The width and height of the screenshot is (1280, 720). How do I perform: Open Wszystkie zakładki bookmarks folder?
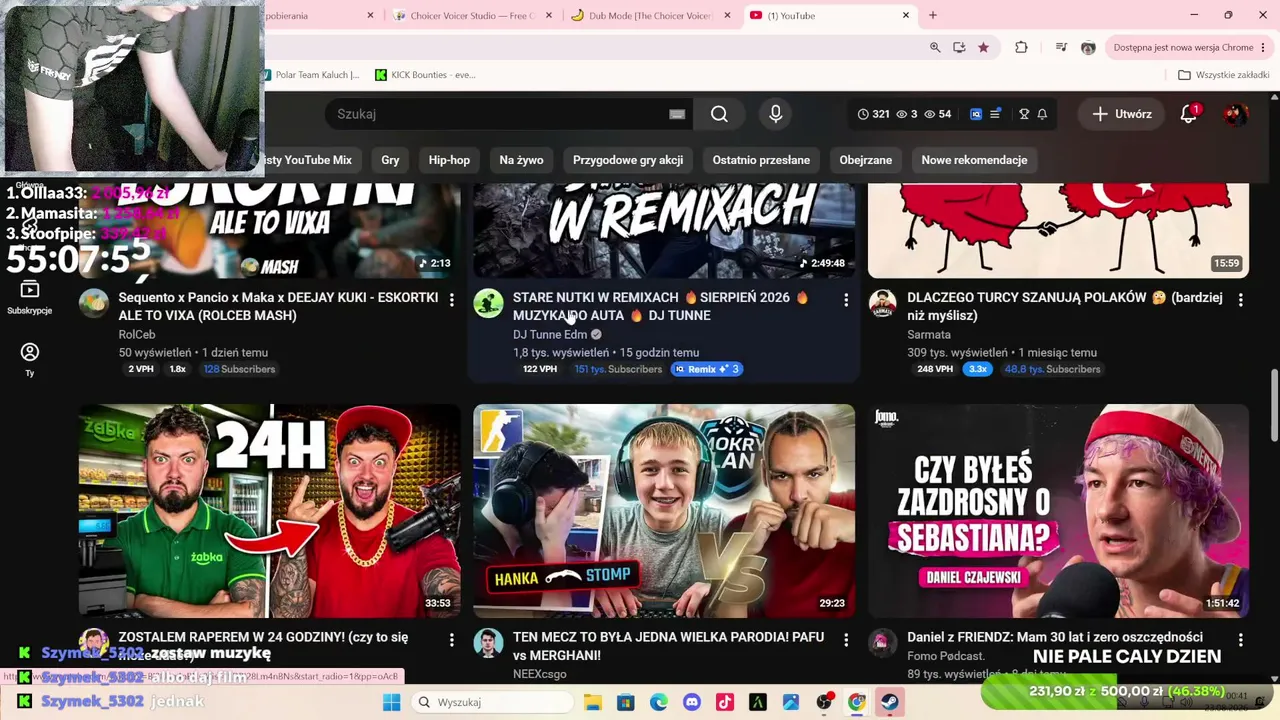click(1223, 75)
